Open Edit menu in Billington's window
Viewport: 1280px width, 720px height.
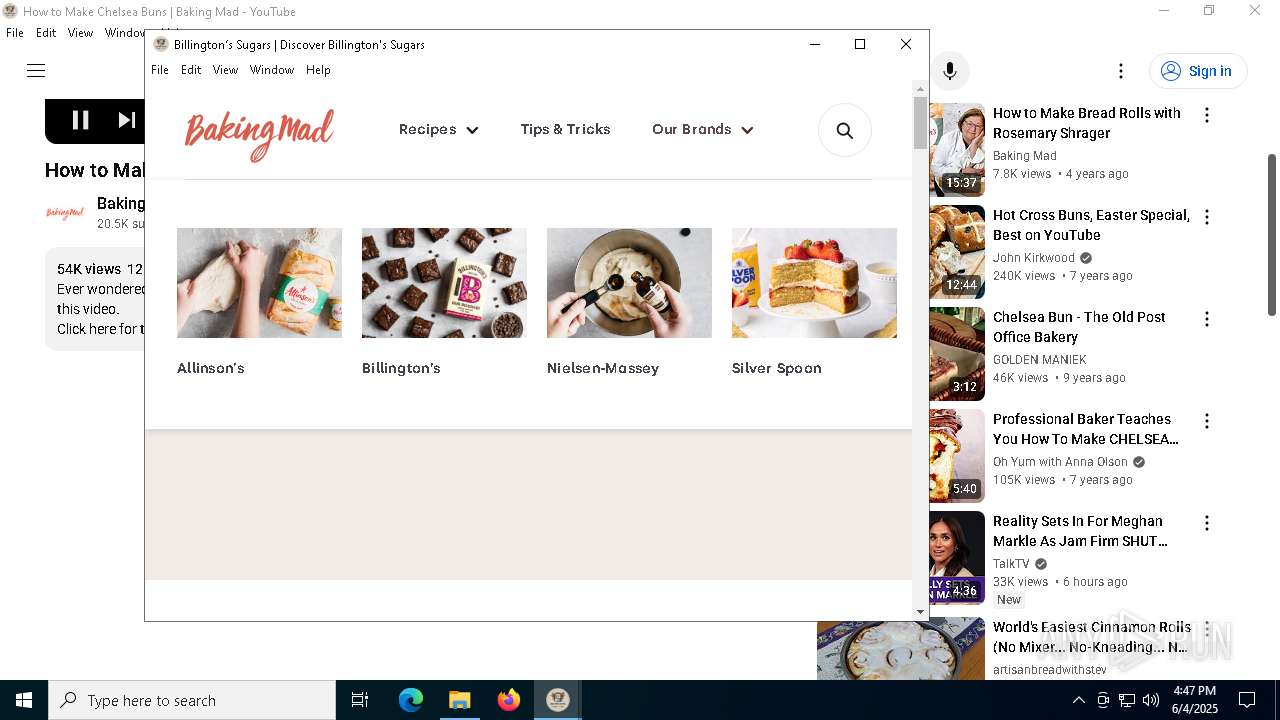[191, 70]
